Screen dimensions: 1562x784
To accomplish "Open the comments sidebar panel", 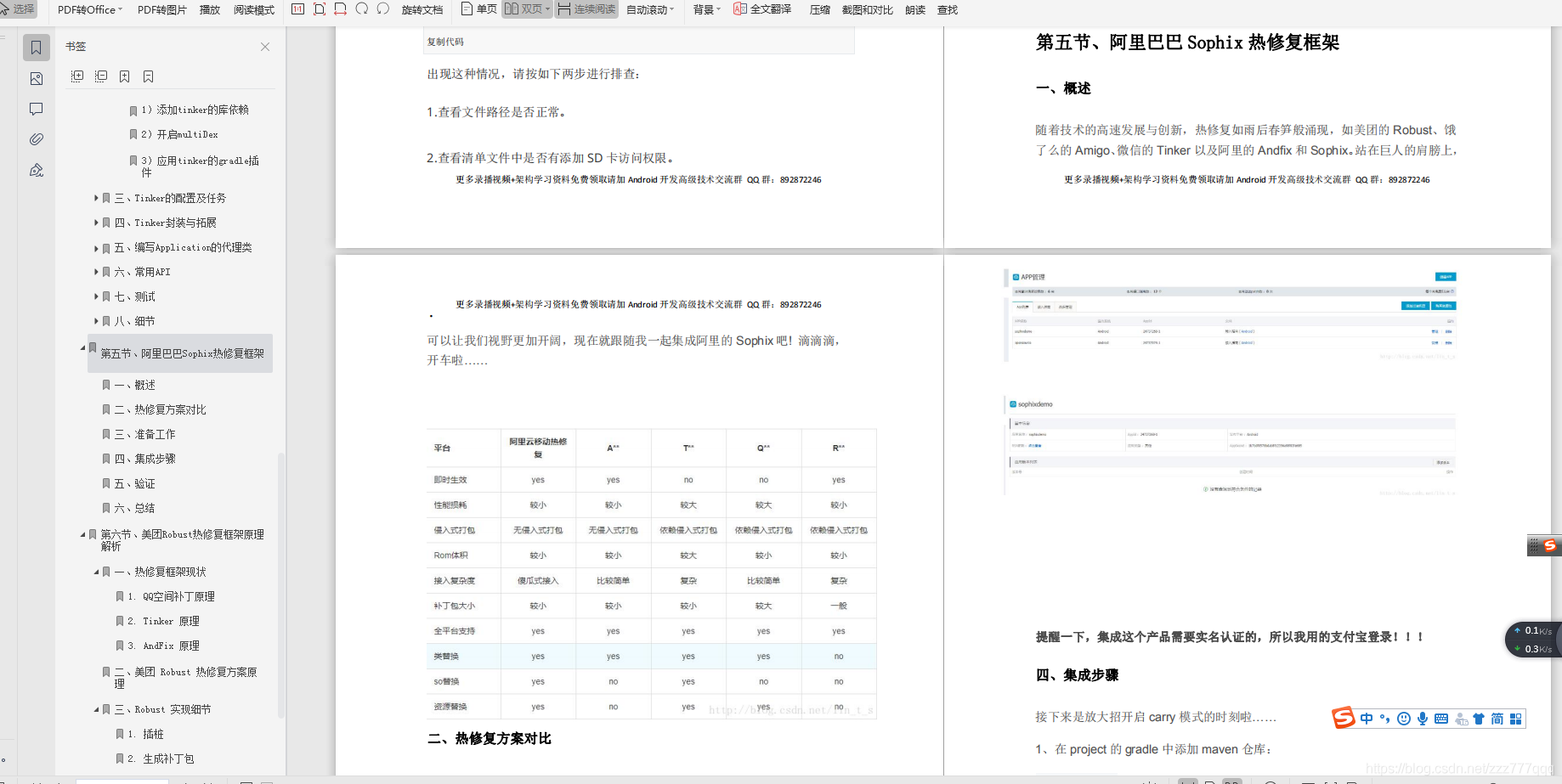I will coord(36,109).
